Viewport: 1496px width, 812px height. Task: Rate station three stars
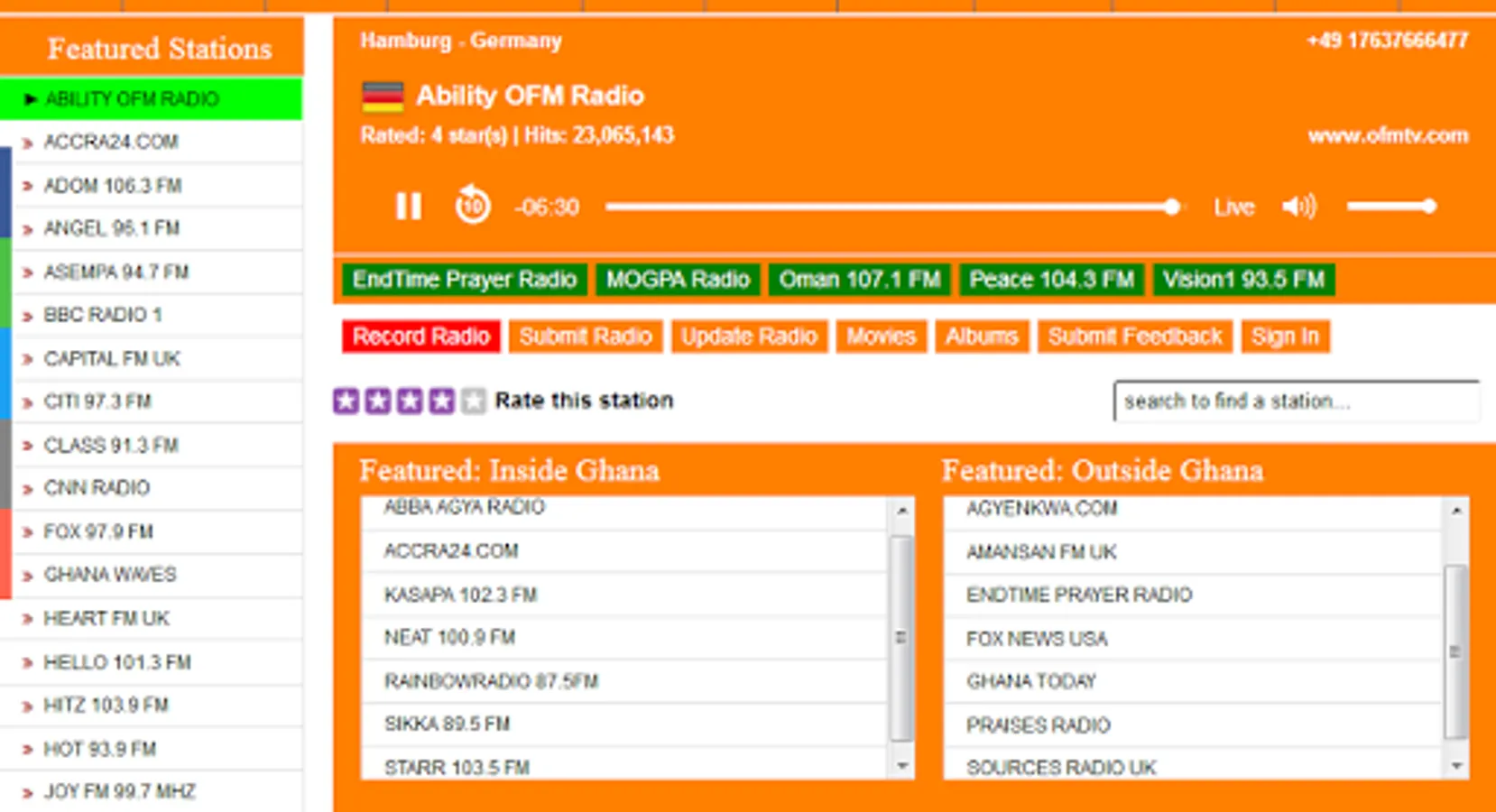click(410, 401)
